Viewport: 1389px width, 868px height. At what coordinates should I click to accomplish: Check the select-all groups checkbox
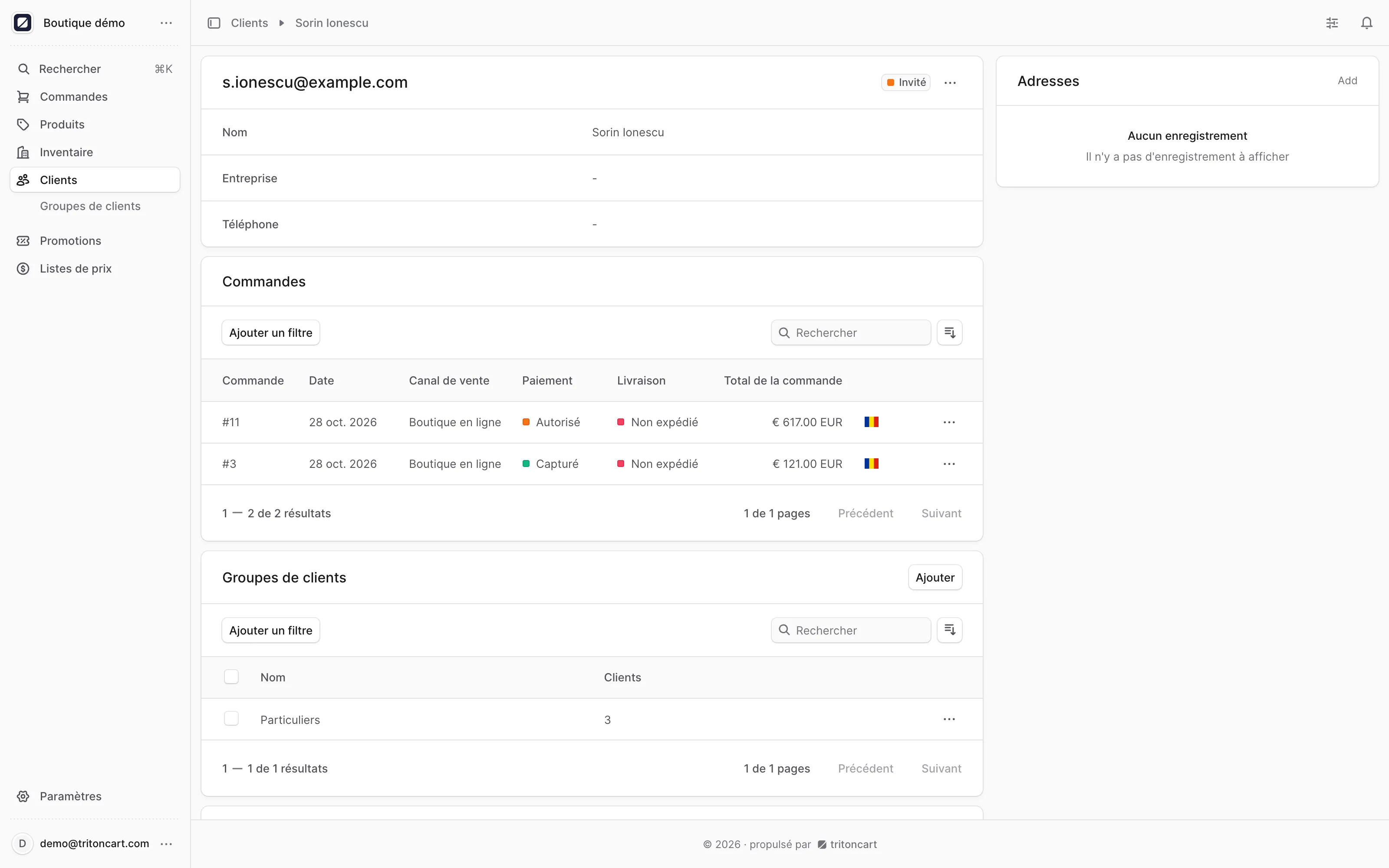click(231, 677)
